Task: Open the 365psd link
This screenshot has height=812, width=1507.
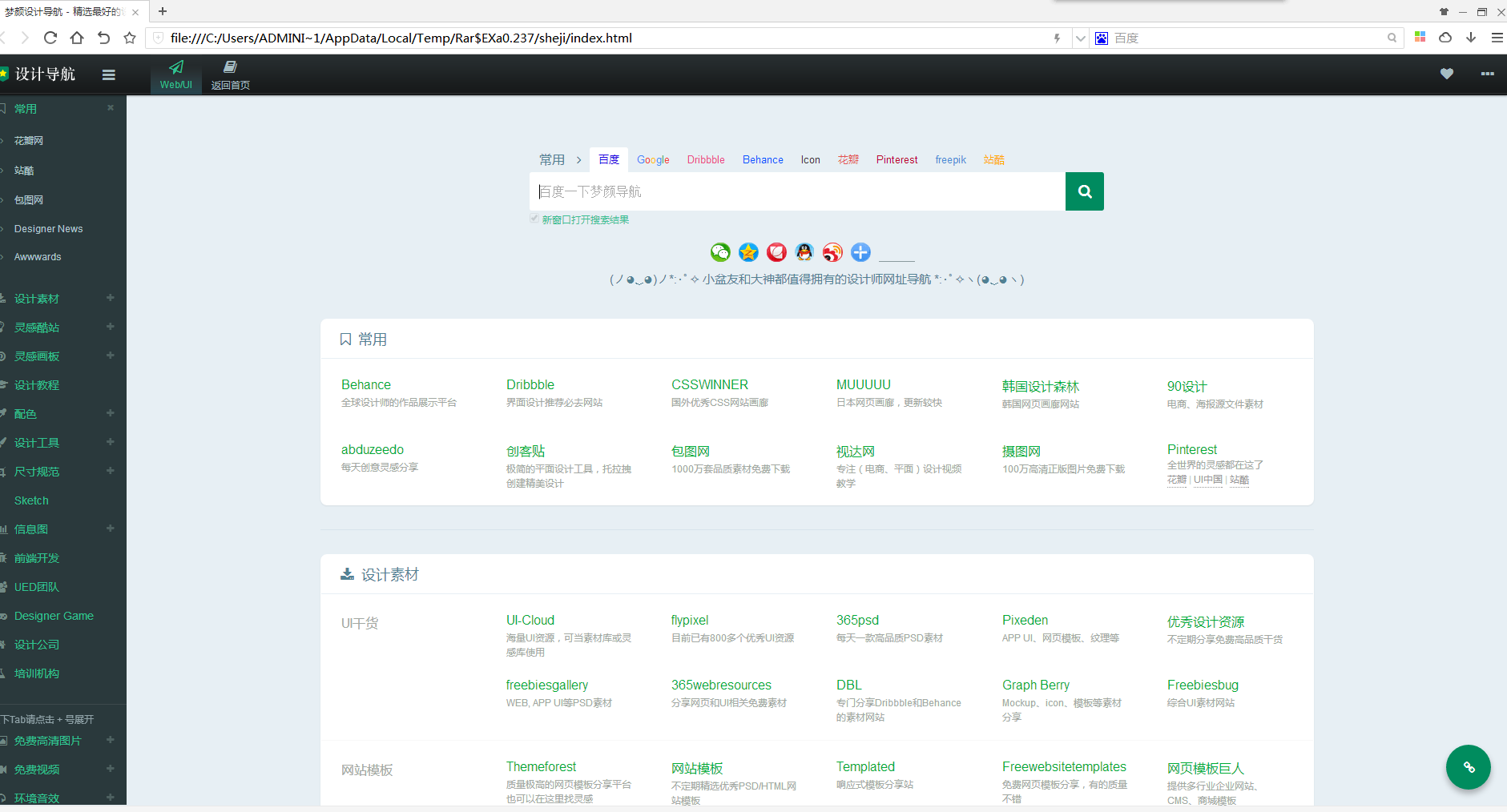Action: tap(857, 621)
